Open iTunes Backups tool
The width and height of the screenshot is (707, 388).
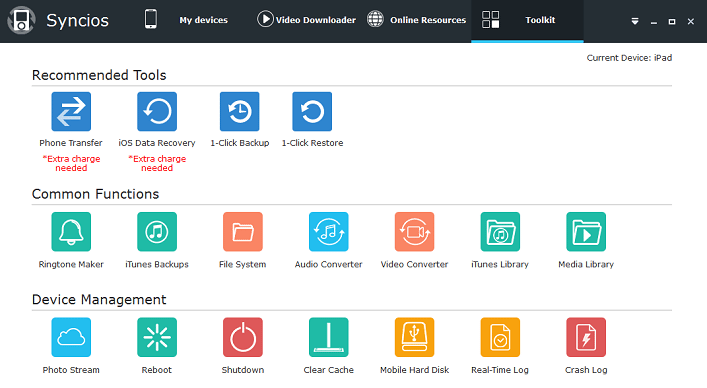point(157,232)
